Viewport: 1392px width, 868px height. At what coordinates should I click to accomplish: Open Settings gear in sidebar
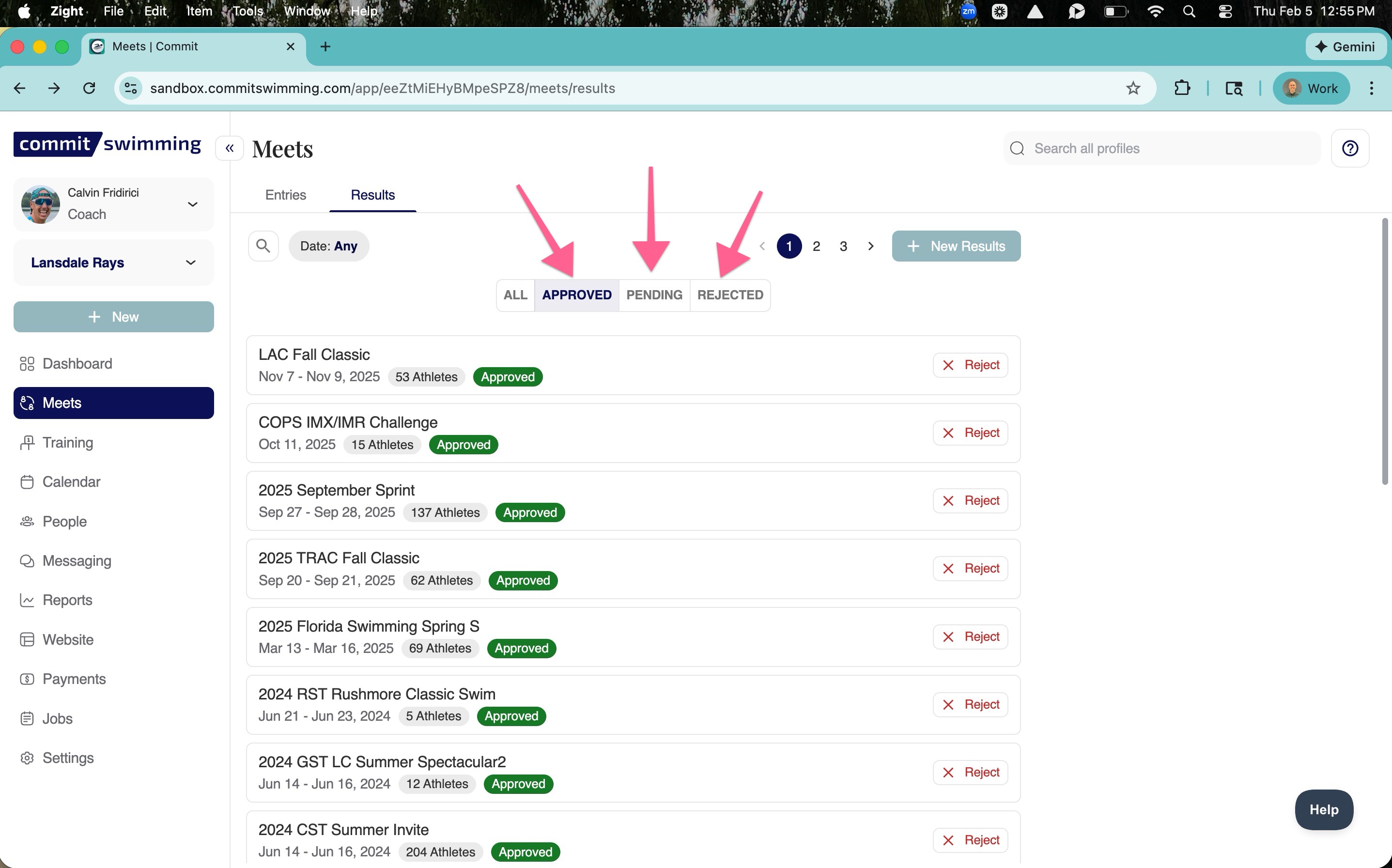(x=68, y=758)
